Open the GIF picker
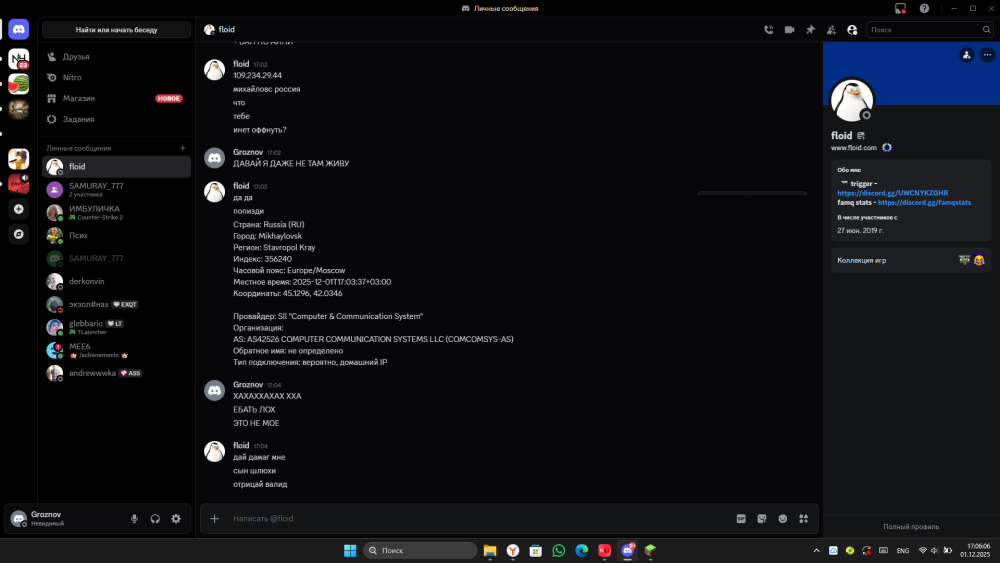 point(741,518)
